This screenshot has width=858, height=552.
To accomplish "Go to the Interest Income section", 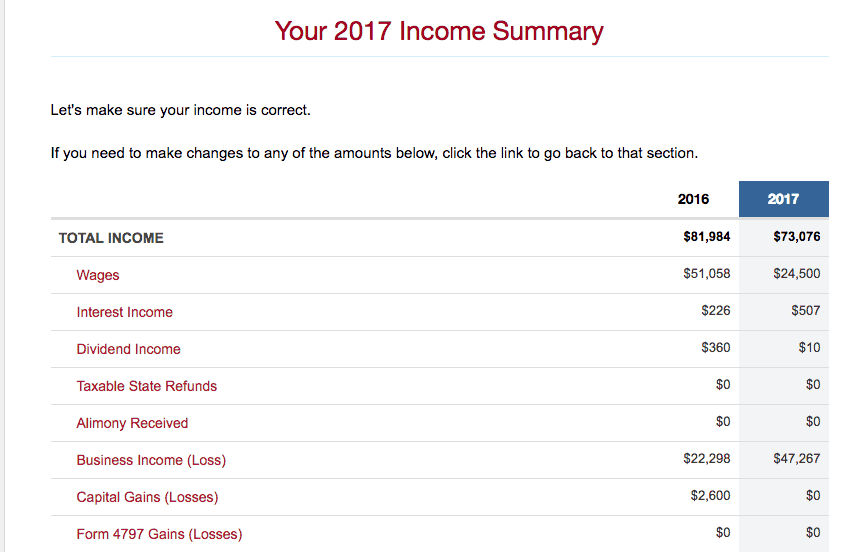I will click(124, 312).
